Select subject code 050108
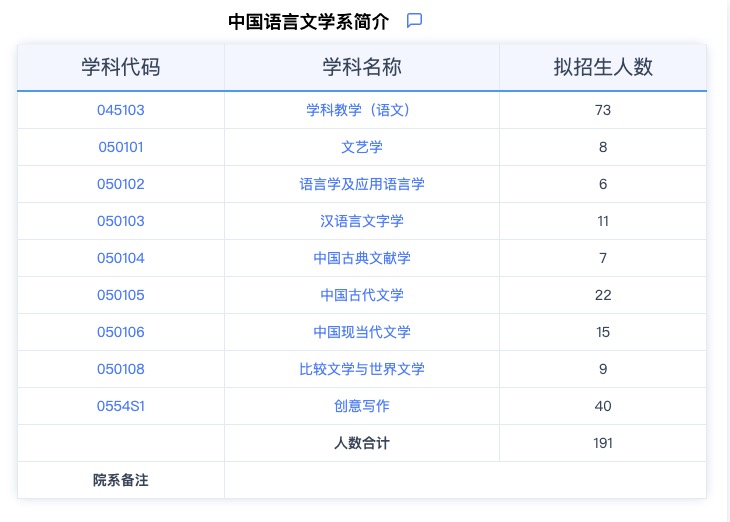730x522 pixels. [121, 369]
